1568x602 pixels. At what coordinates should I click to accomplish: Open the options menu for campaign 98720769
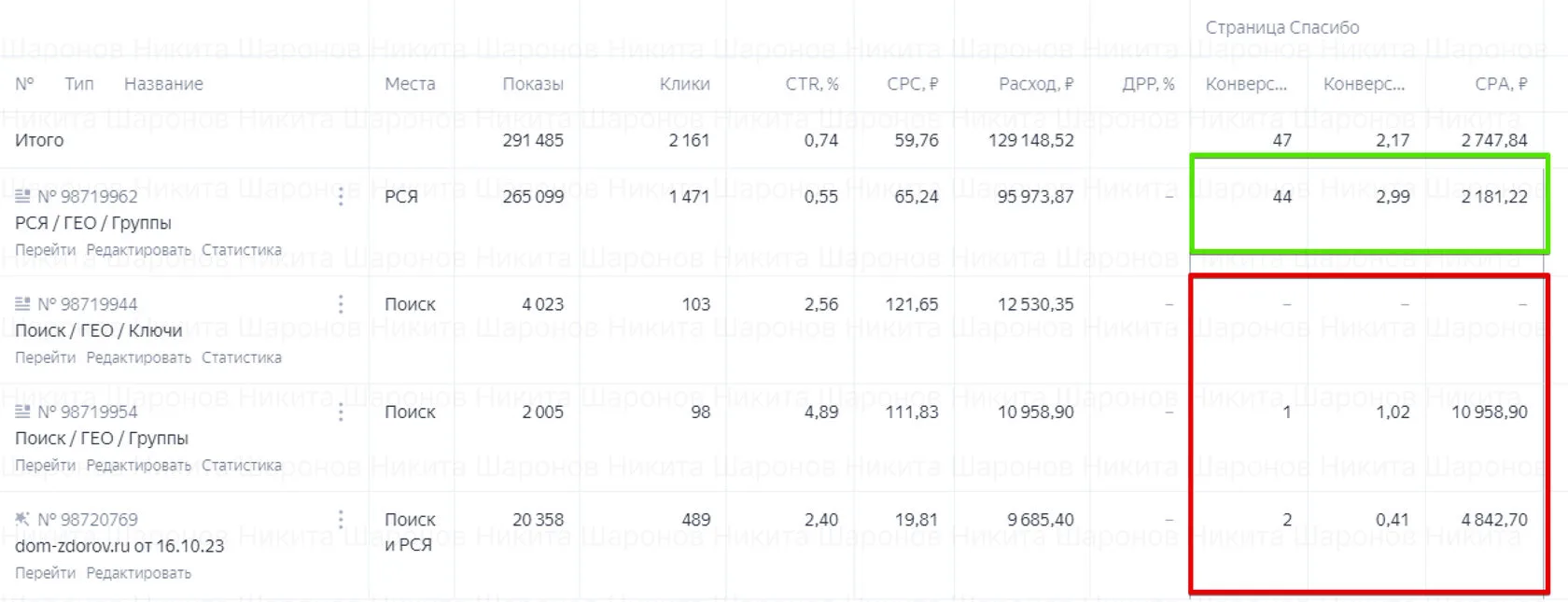click(x=341, y=519)
